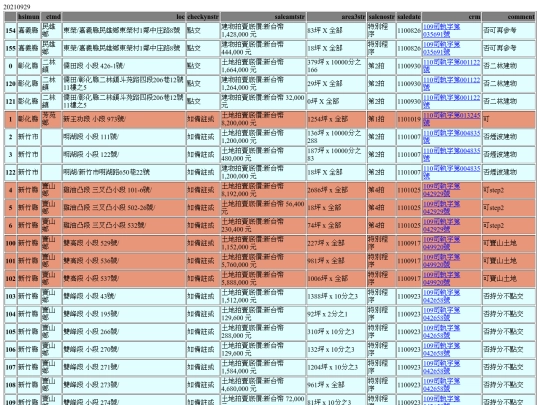
Task: Click the 'saledate' column header
Action: click(409, 17)
